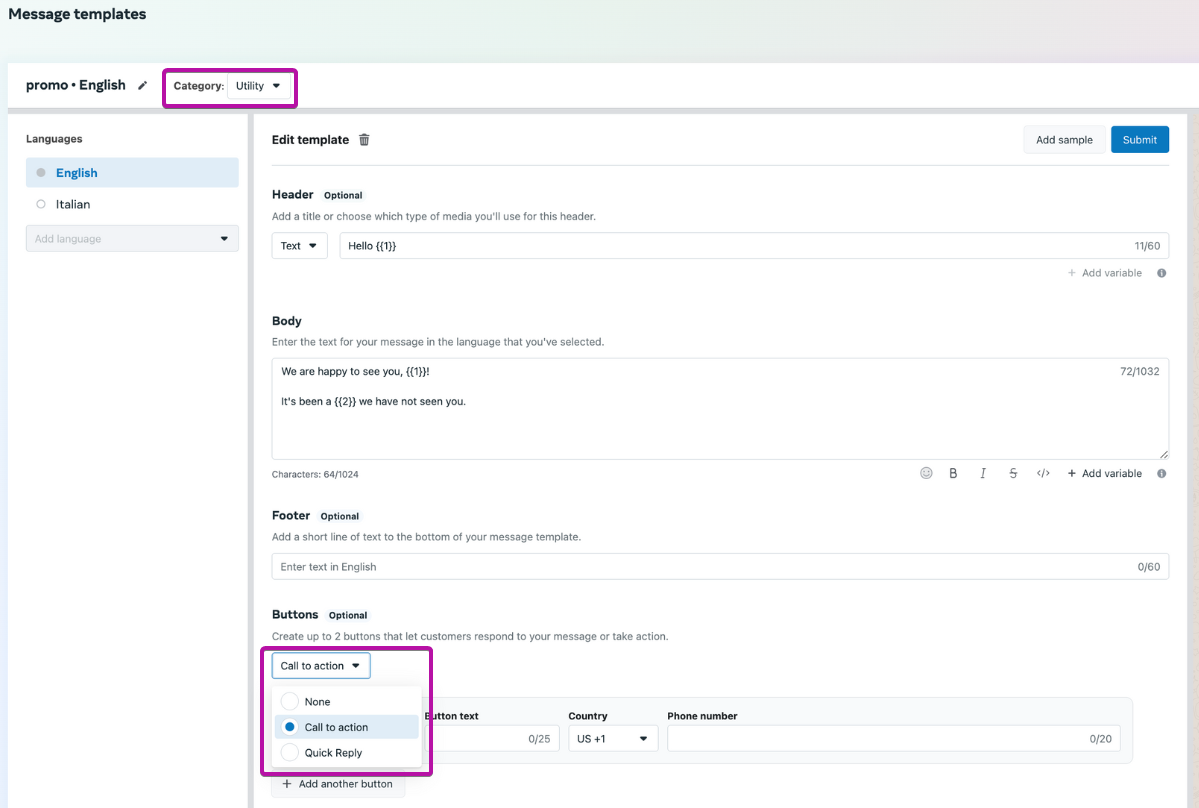Image resolution: width=1199 pixels, height=808 pixels.
Task: Click the pencil icon to rename template
Action: (142, 86)
